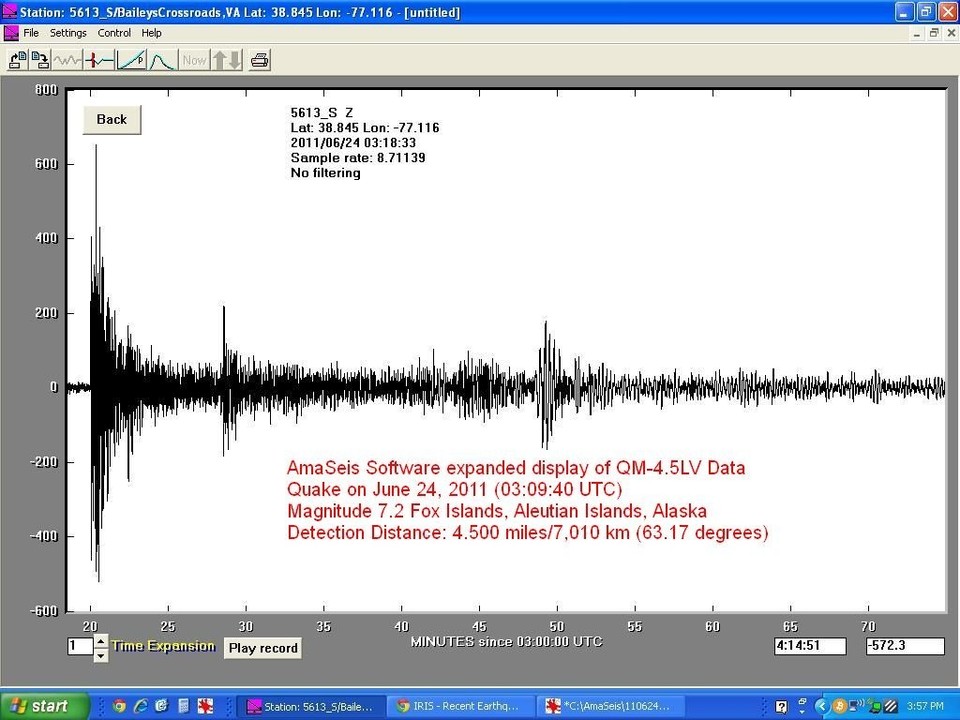Select the waveform display tool

click(x=66, y=60)
